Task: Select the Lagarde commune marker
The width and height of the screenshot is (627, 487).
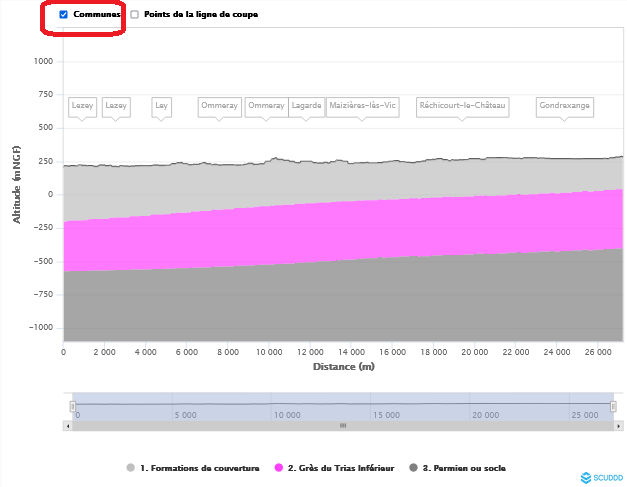Action: [x=307, y=105]
